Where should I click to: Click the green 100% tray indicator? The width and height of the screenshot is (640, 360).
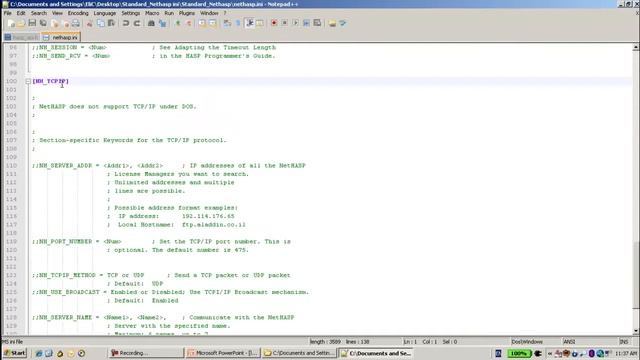tap(520, 353)
